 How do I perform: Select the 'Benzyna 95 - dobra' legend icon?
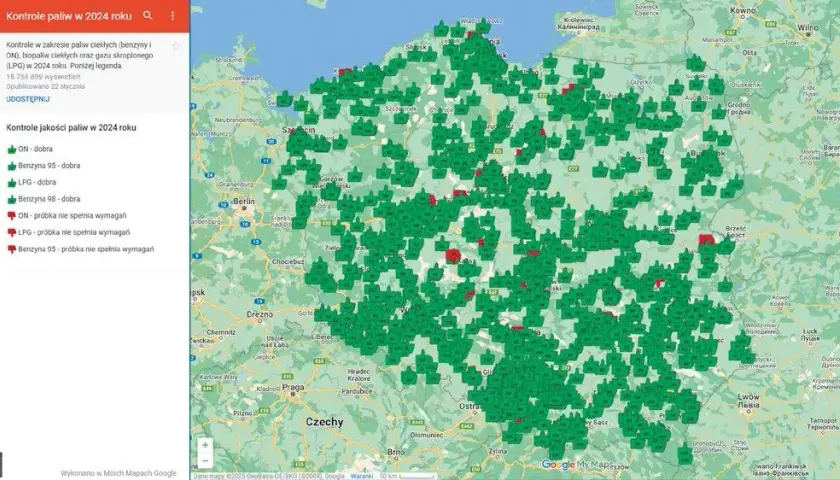click(x=11, y=166)
